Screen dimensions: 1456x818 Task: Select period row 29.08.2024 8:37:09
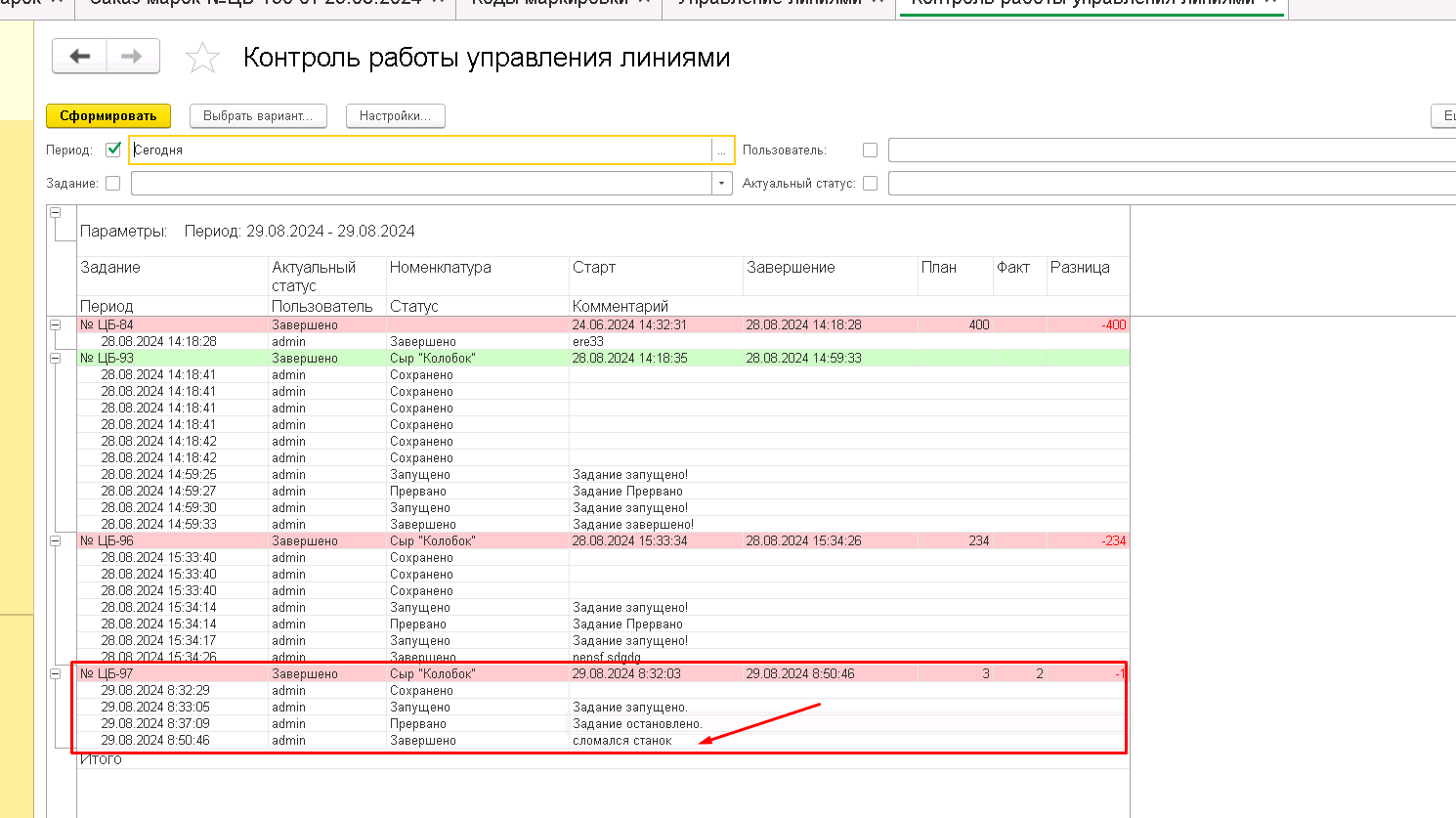pyautogui.click(x=155, y=723)
